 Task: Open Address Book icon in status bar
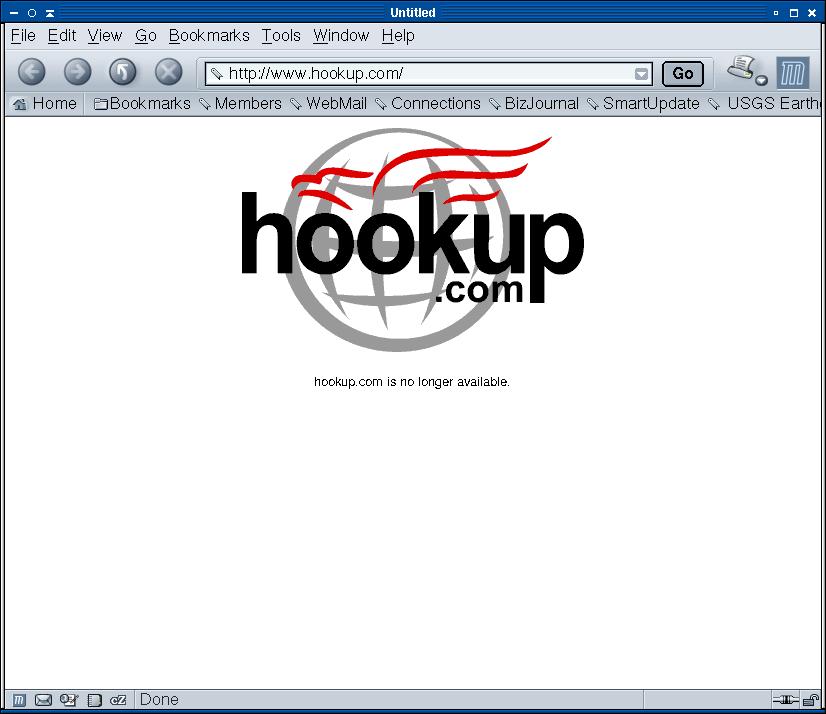pyautogui.click(x=94, y=700)
